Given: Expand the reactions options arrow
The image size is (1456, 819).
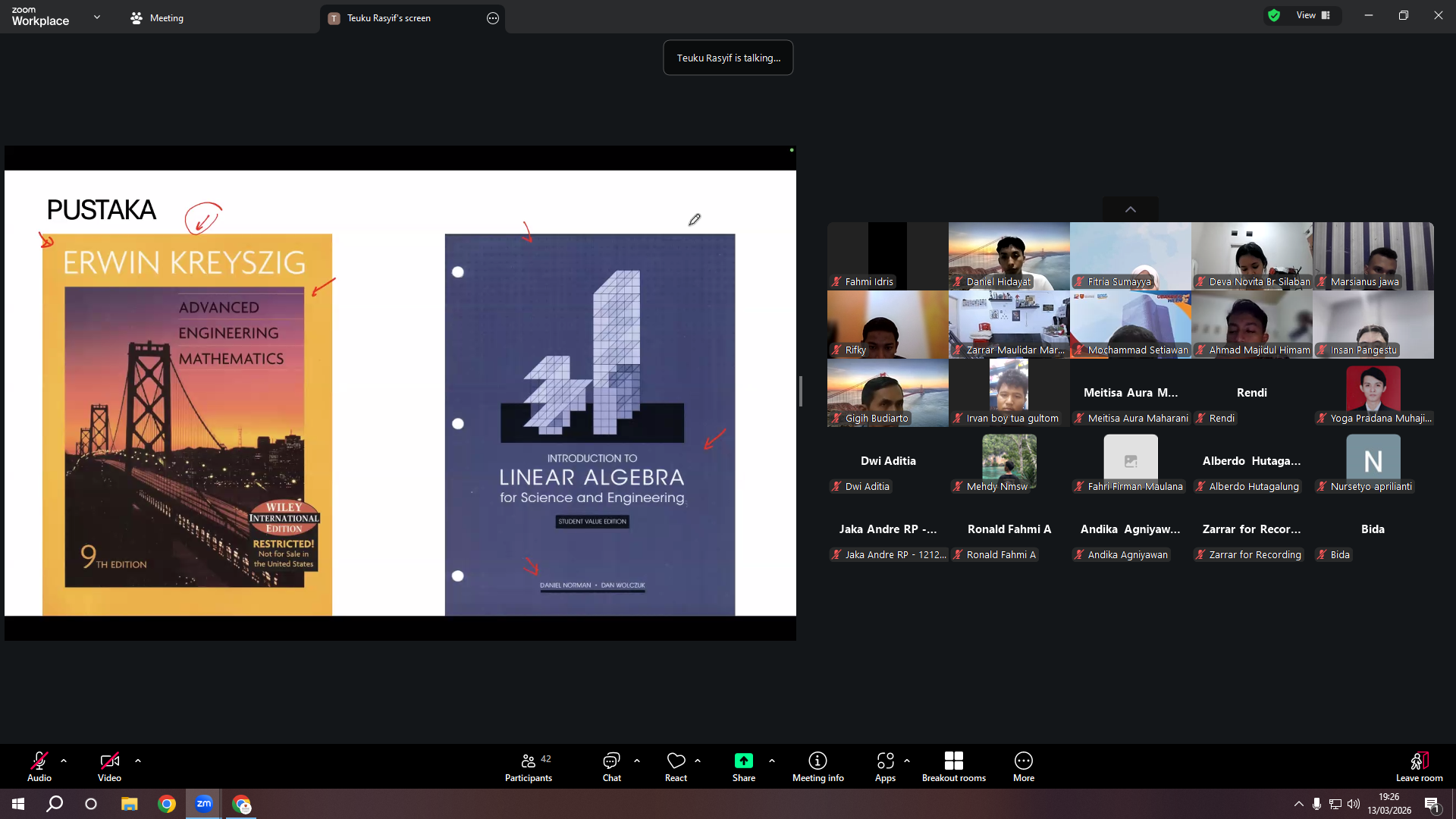Looking at the screenshot, I should point(698,761).
